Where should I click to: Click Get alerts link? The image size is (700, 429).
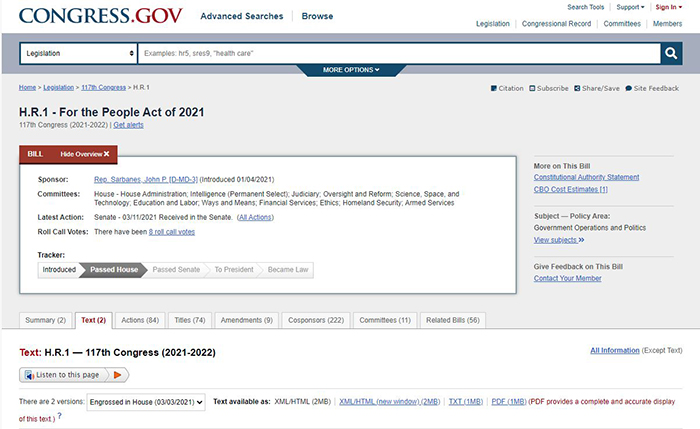pyautogui.click(x=129, y=125)
